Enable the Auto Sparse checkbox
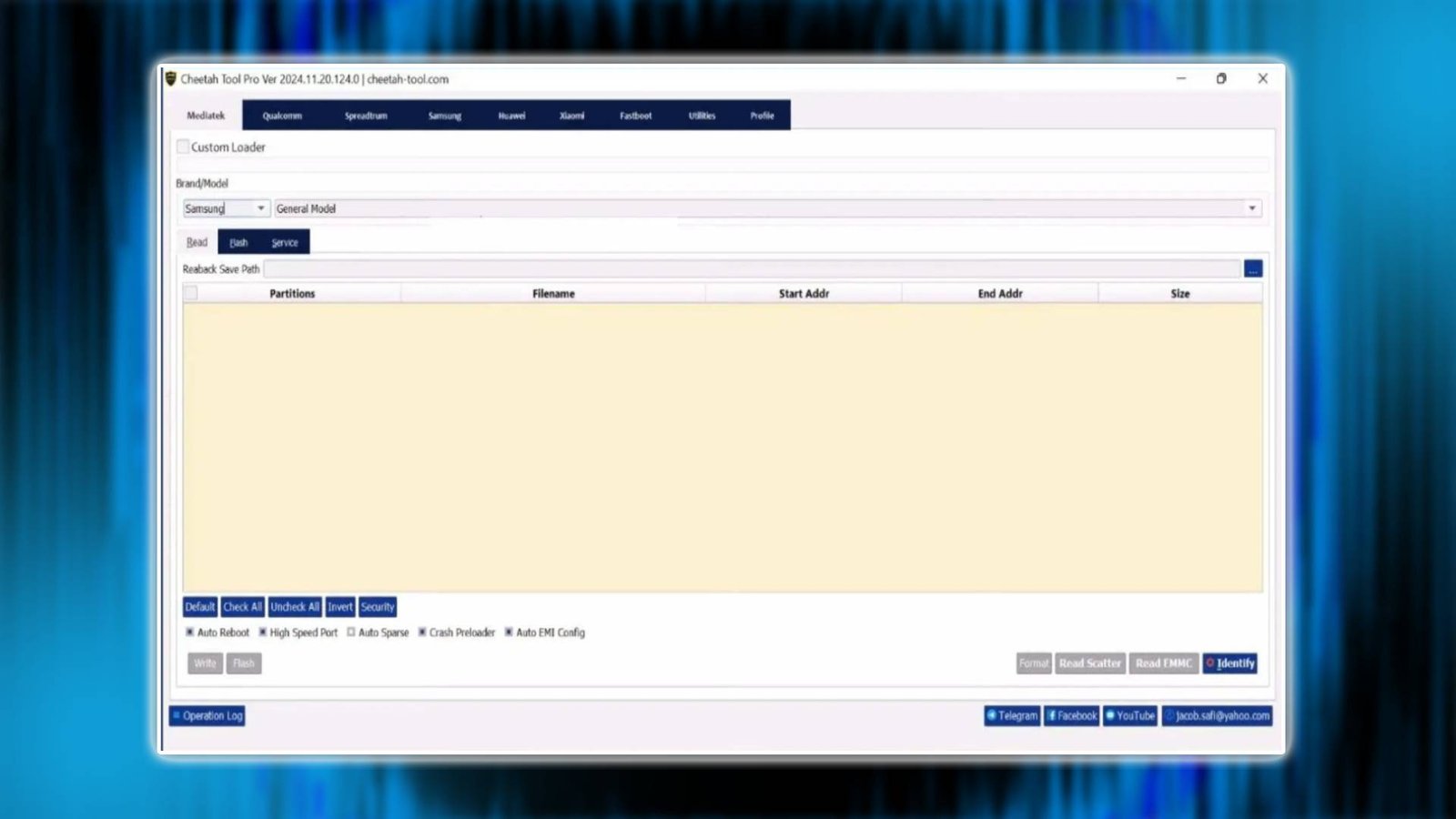 [x=350, y=632]
